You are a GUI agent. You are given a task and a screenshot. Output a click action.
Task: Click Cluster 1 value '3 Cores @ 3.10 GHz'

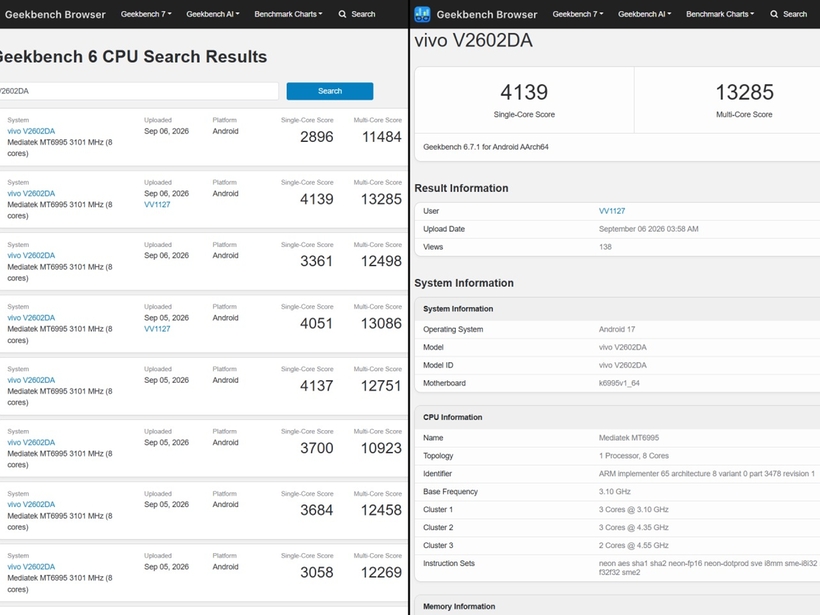(634, 509)
